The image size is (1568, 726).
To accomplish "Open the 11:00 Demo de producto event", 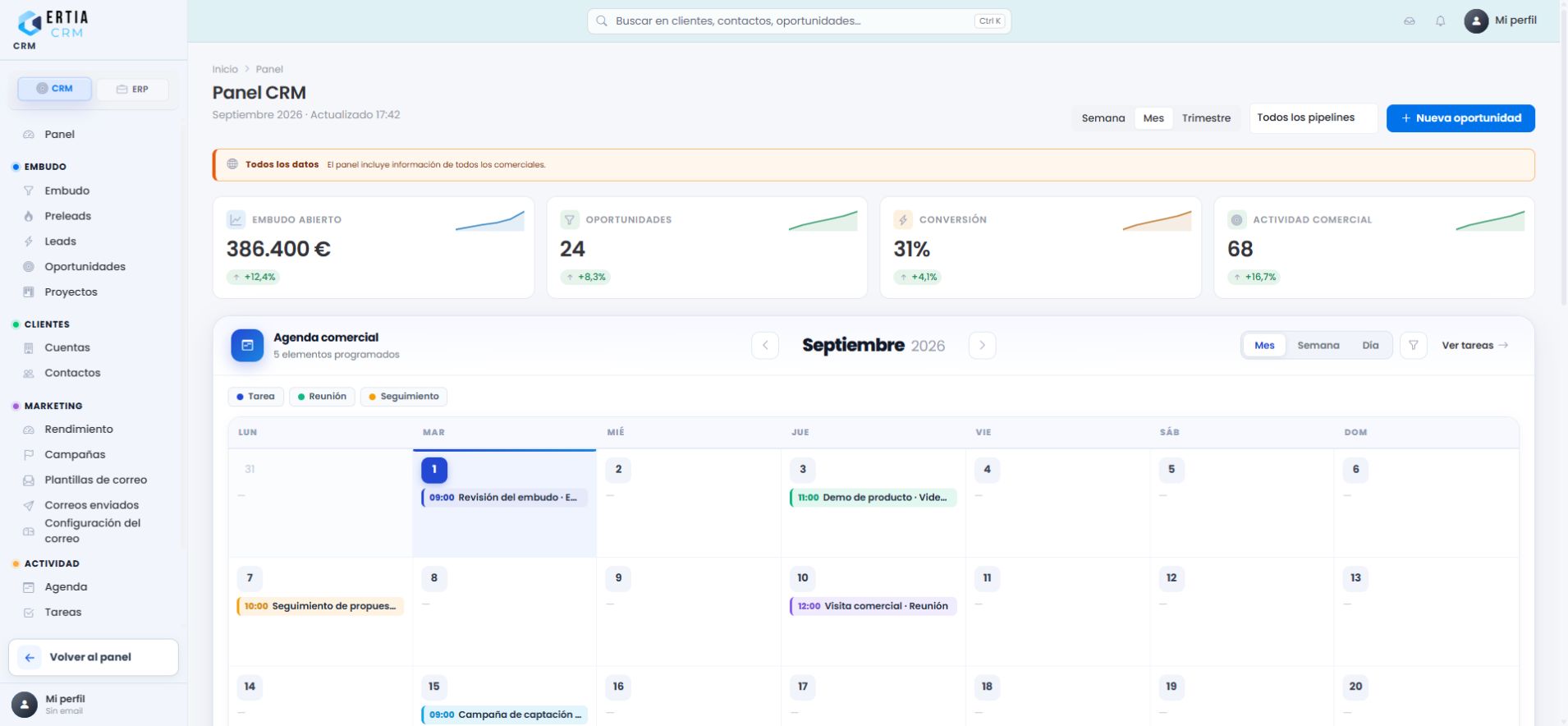I will point(873,498).
